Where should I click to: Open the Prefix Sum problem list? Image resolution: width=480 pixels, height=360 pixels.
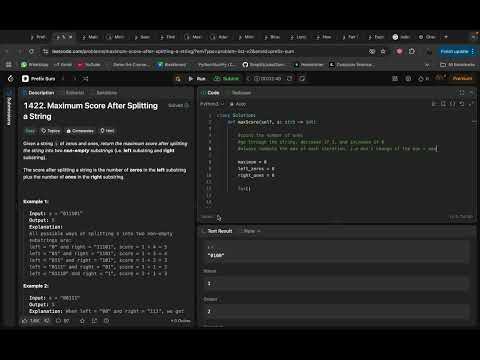(x=39, y=79)
